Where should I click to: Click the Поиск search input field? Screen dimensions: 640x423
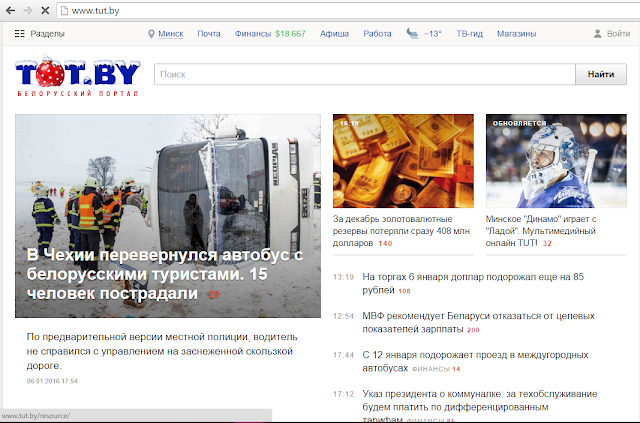364,74
